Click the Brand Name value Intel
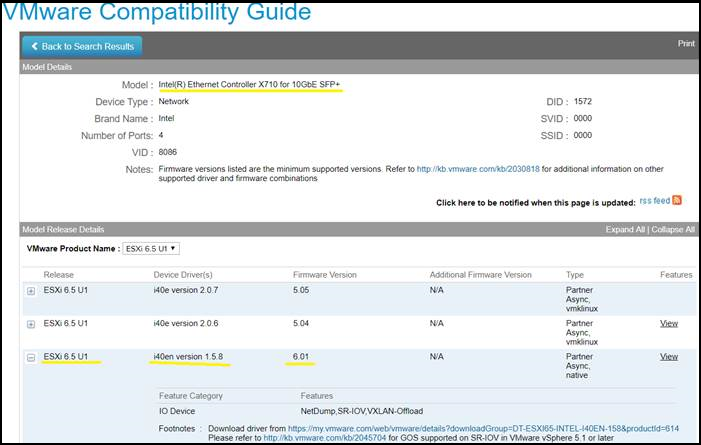The width and height of the screenshot is (701, 445). pos(166,119)
